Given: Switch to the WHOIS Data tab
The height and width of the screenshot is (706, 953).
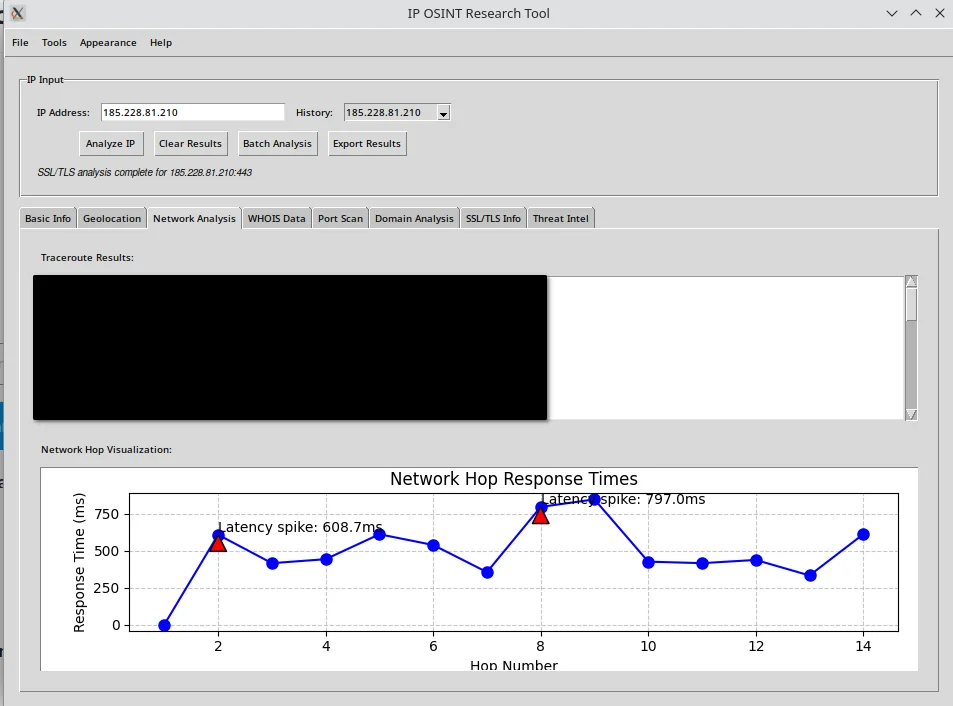Looking at the screenshot, I should click(x=277, y=219).
